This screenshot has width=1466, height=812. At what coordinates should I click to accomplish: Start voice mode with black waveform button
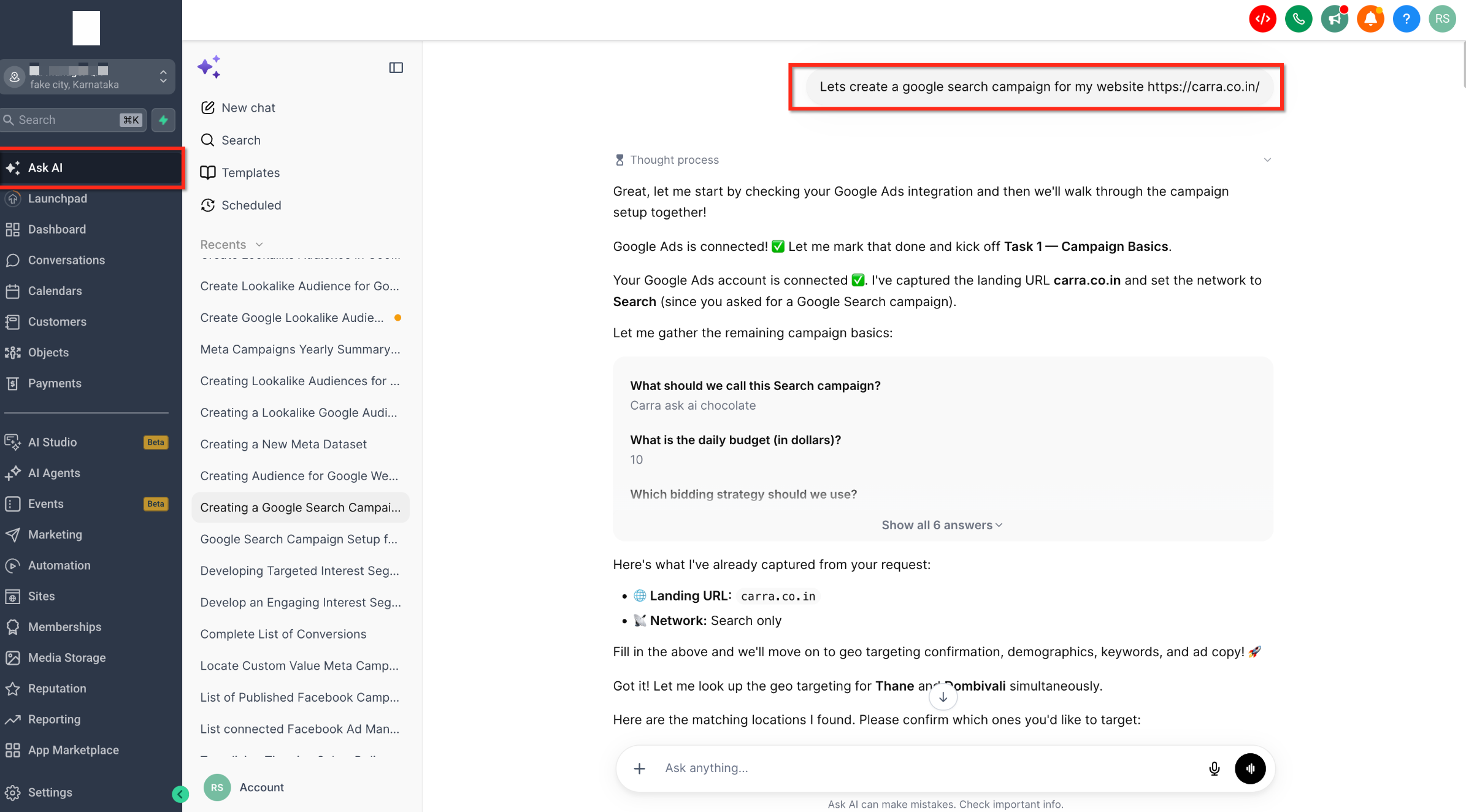[1250, 768]
